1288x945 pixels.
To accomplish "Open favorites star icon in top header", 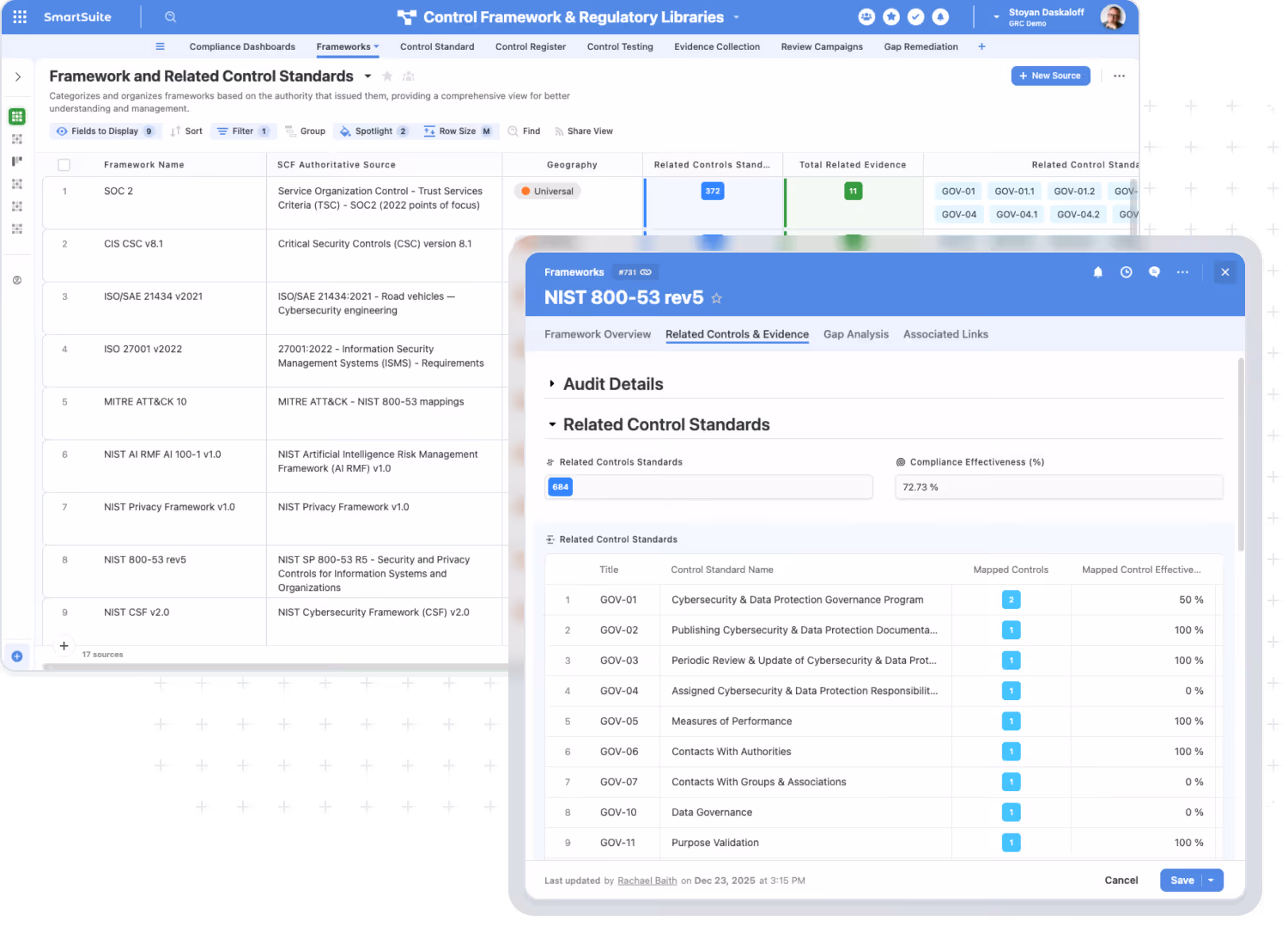I will [891, 16].
